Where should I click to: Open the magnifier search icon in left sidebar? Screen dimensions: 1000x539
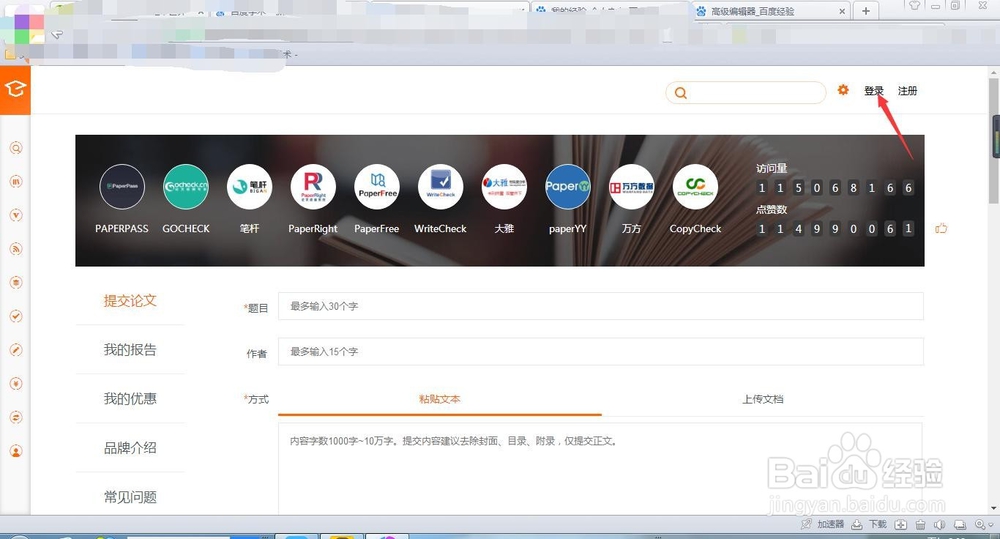tap(16, 149)
